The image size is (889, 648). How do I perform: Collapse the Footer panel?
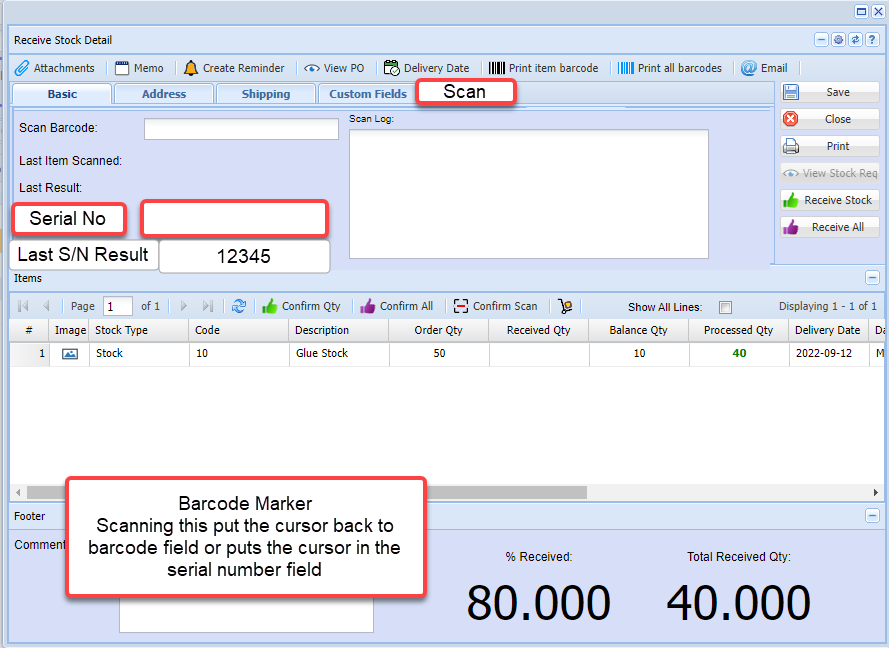pos(872,516)
